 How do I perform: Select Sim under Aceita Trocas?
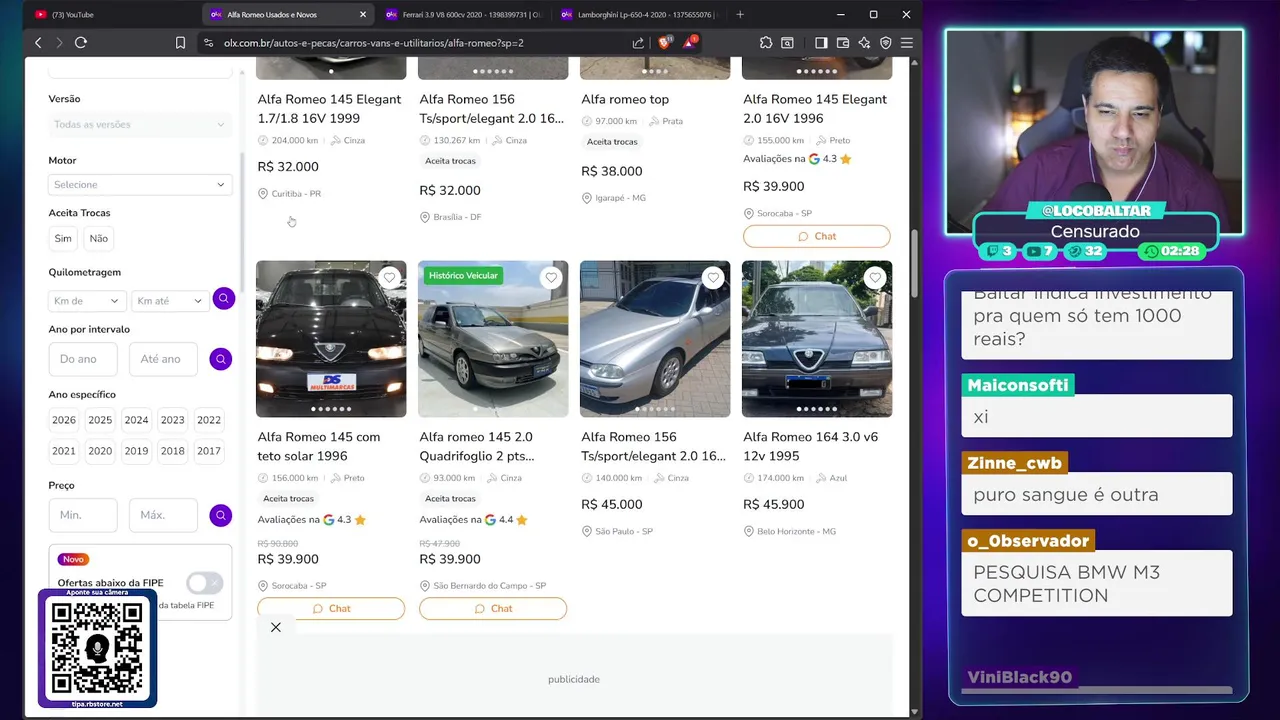pos(63,238)
